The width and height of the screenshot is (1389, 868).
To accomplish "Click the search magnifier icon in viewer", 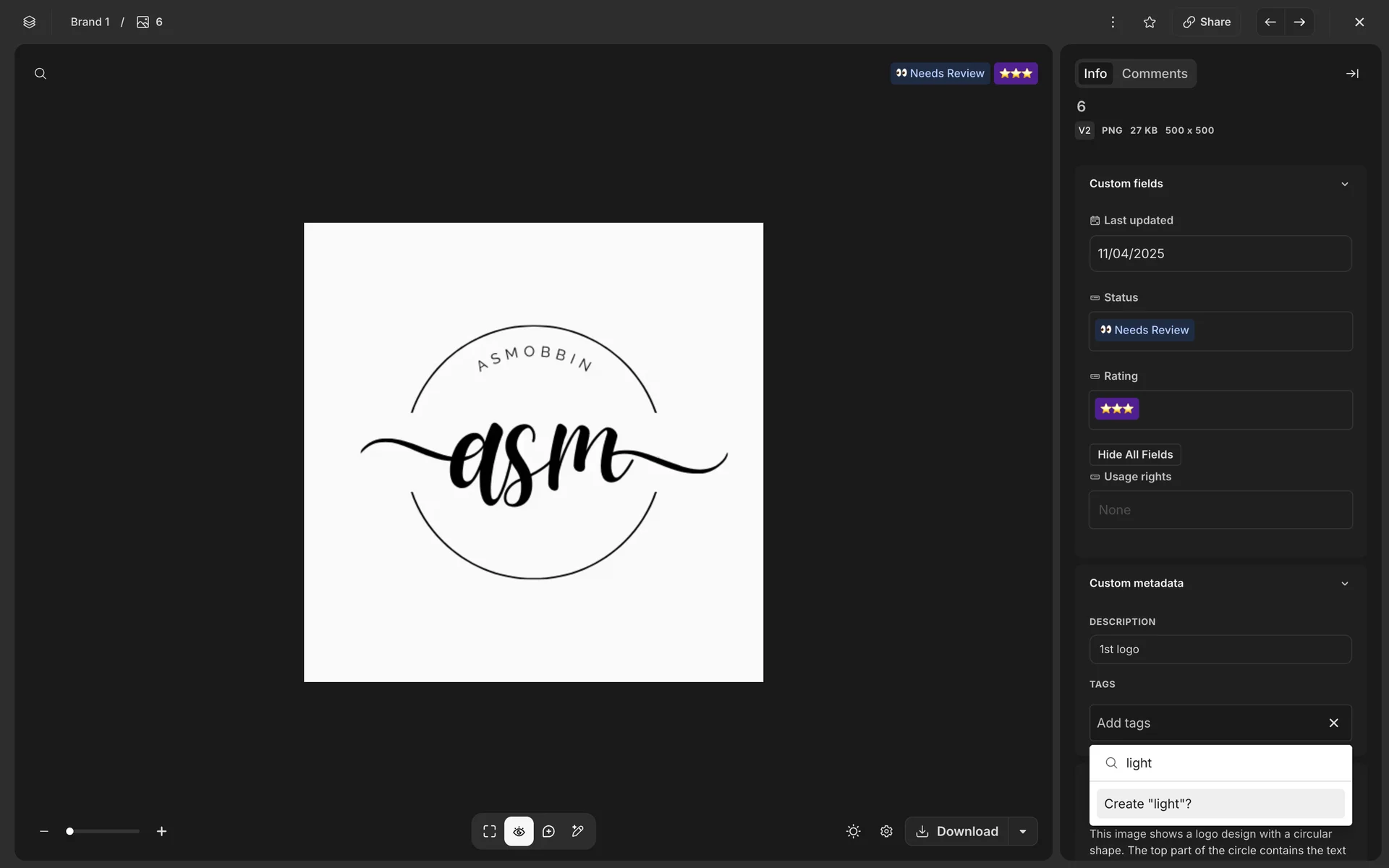I will click(41, 74).
